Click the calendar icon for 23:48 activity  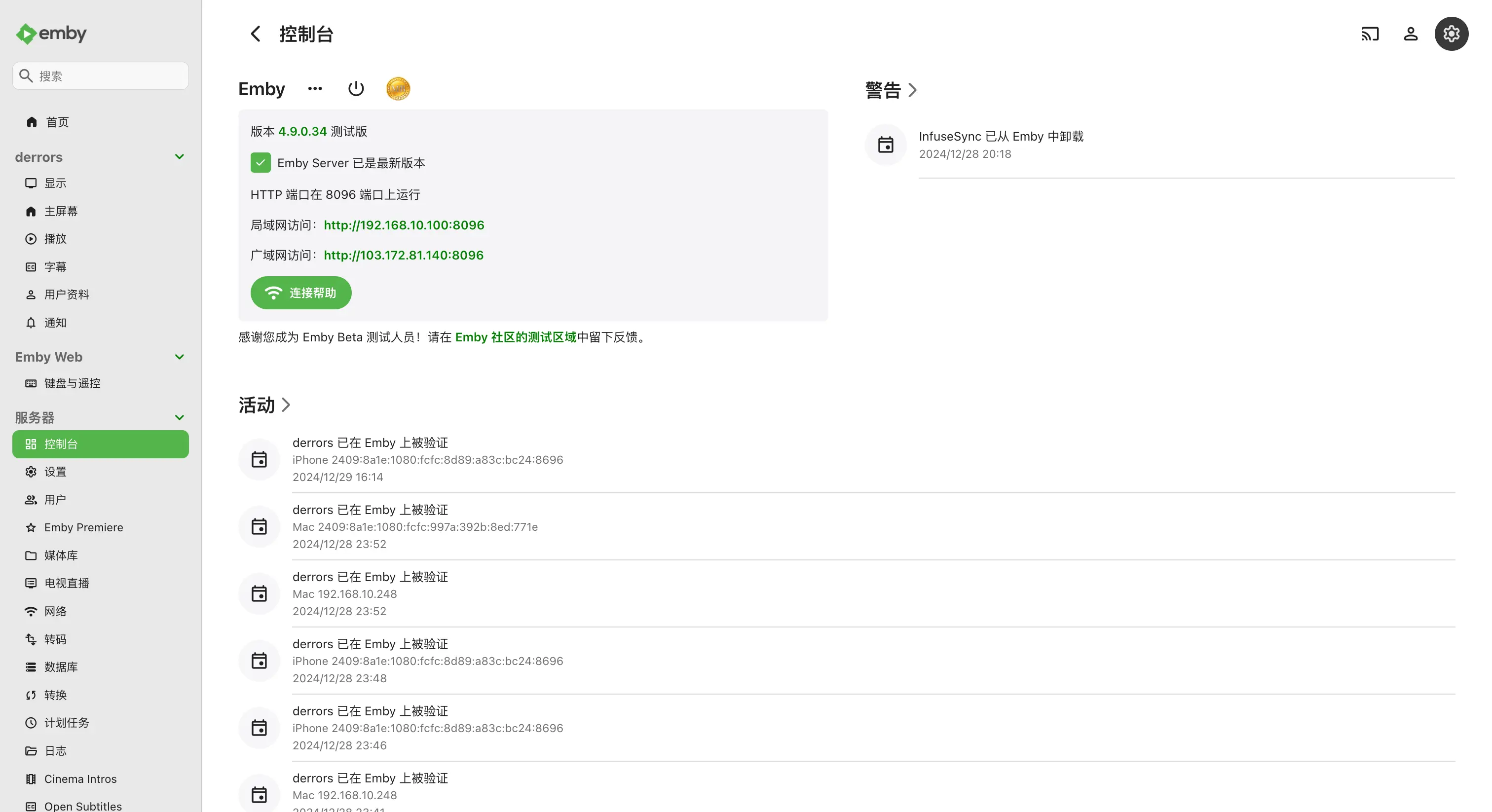pyautogui.click(x=260, y=662)
